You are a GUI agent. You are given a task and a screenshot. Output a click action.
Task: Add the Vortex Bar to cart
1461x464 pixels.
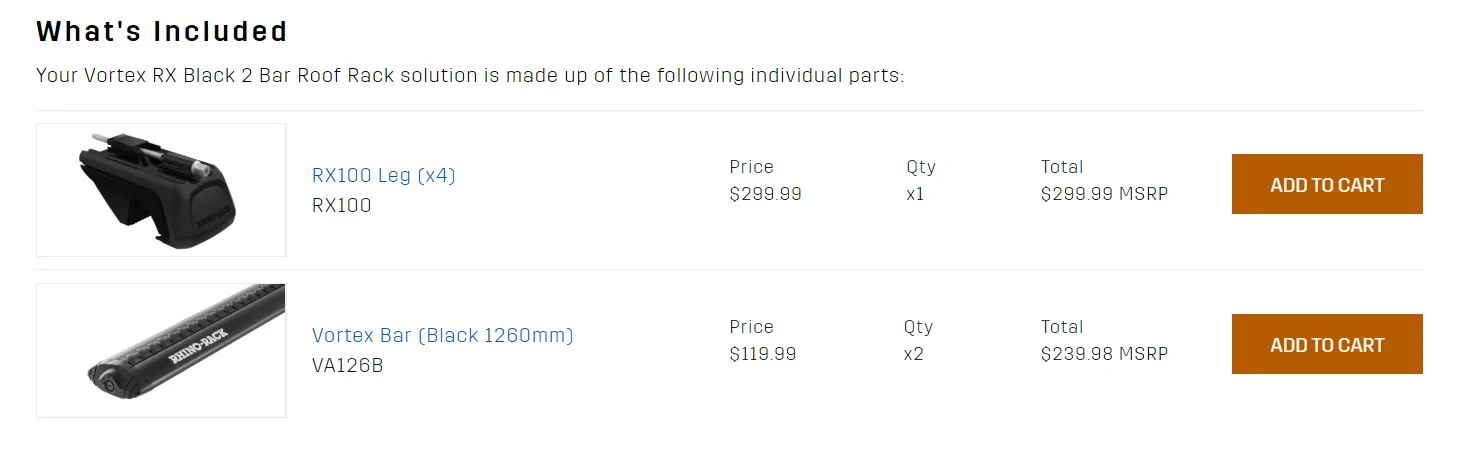point(1326,345)
